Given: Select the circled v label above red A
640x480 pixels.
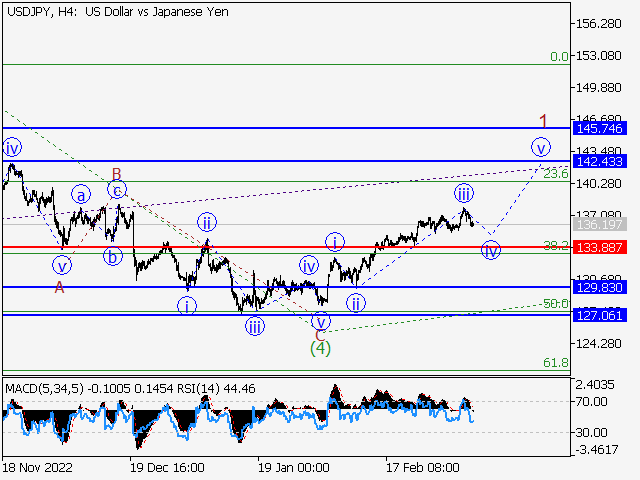Looking at the screenshot, I should [62, 266].
